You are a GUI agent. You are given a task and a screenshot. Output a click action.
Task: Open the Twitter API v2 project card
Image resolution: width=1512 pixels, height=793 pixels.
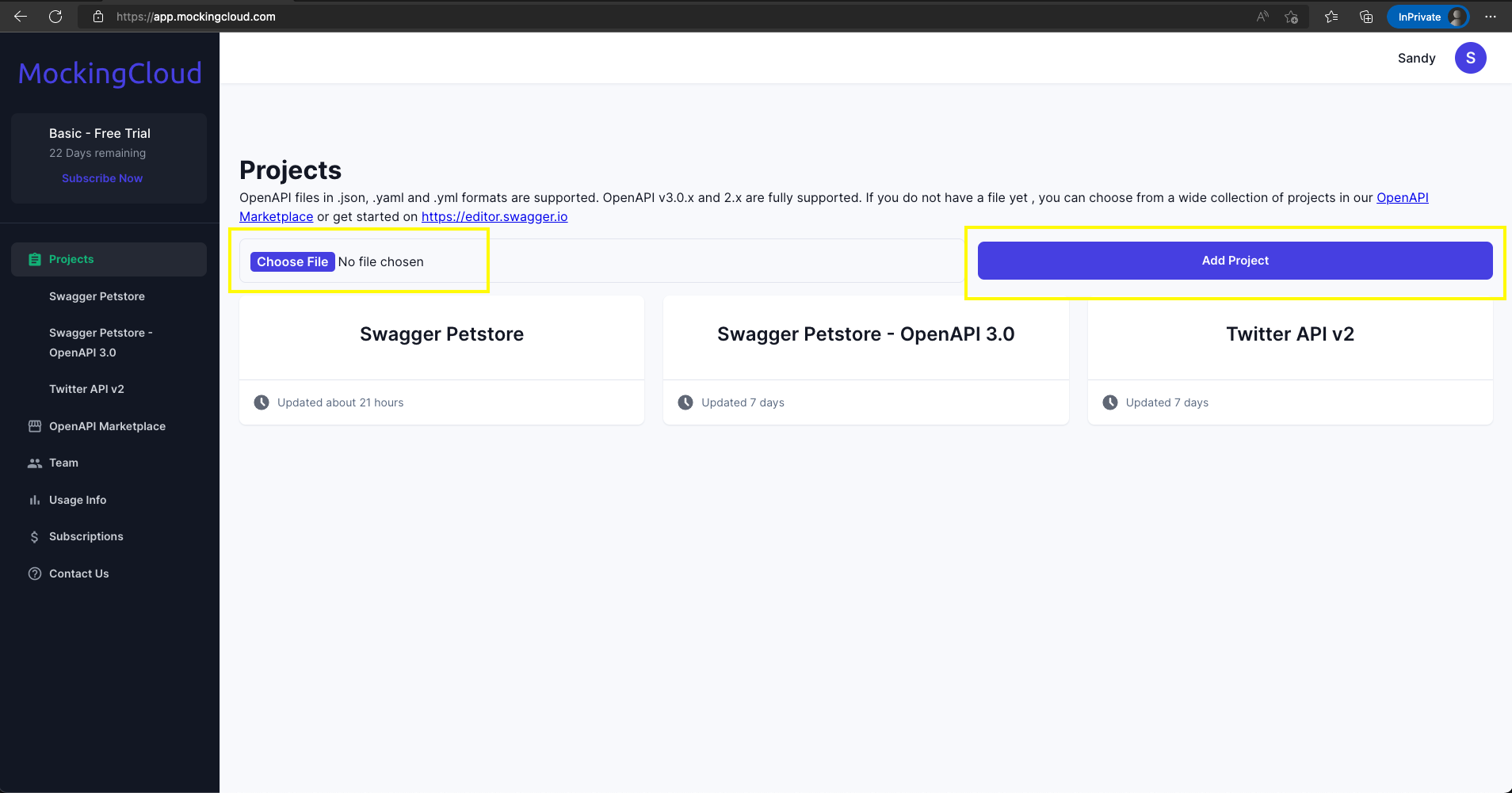(x=1290, y=360)
